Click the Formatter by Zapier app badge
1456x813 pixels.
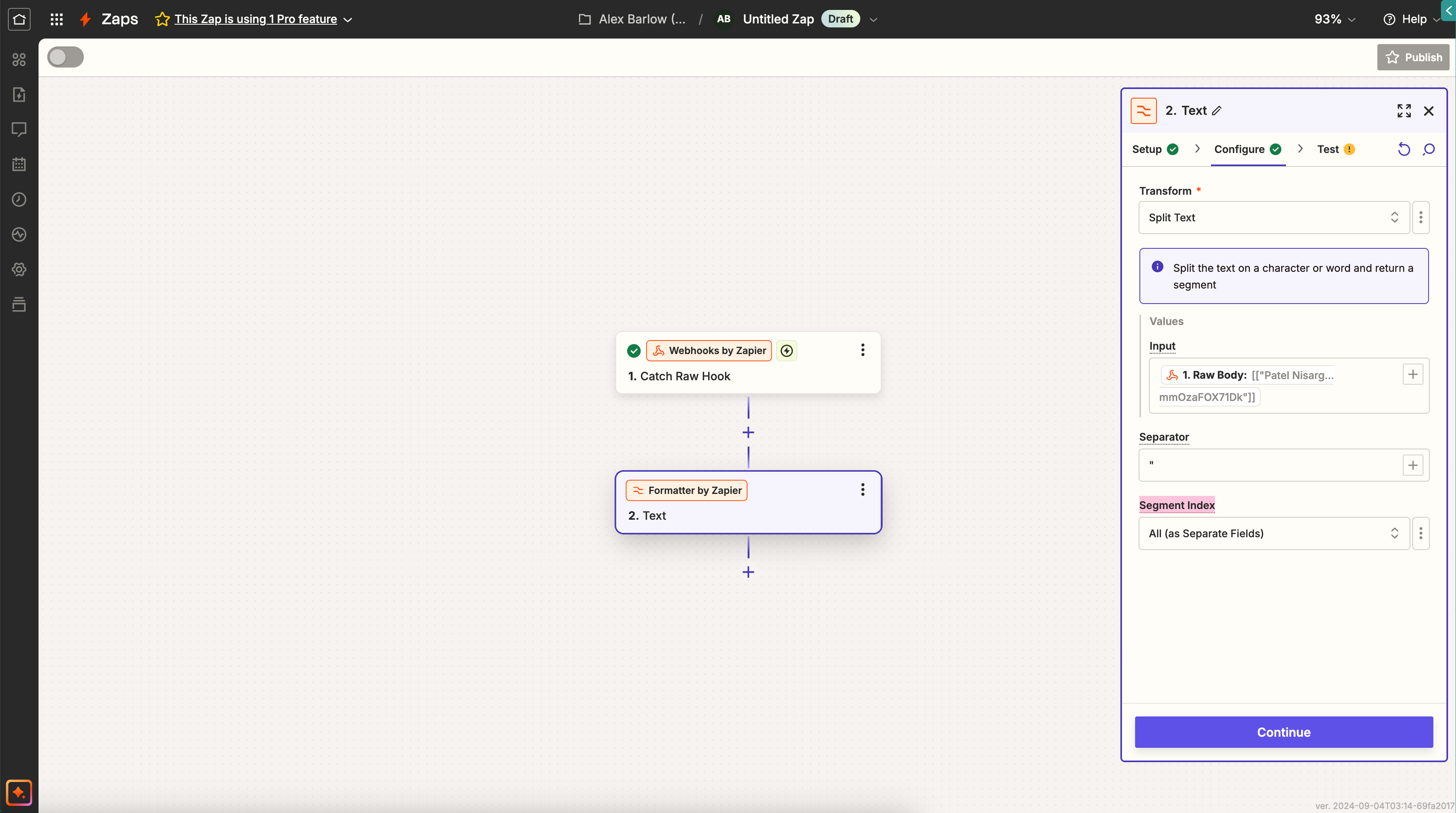tap(686, 490)
